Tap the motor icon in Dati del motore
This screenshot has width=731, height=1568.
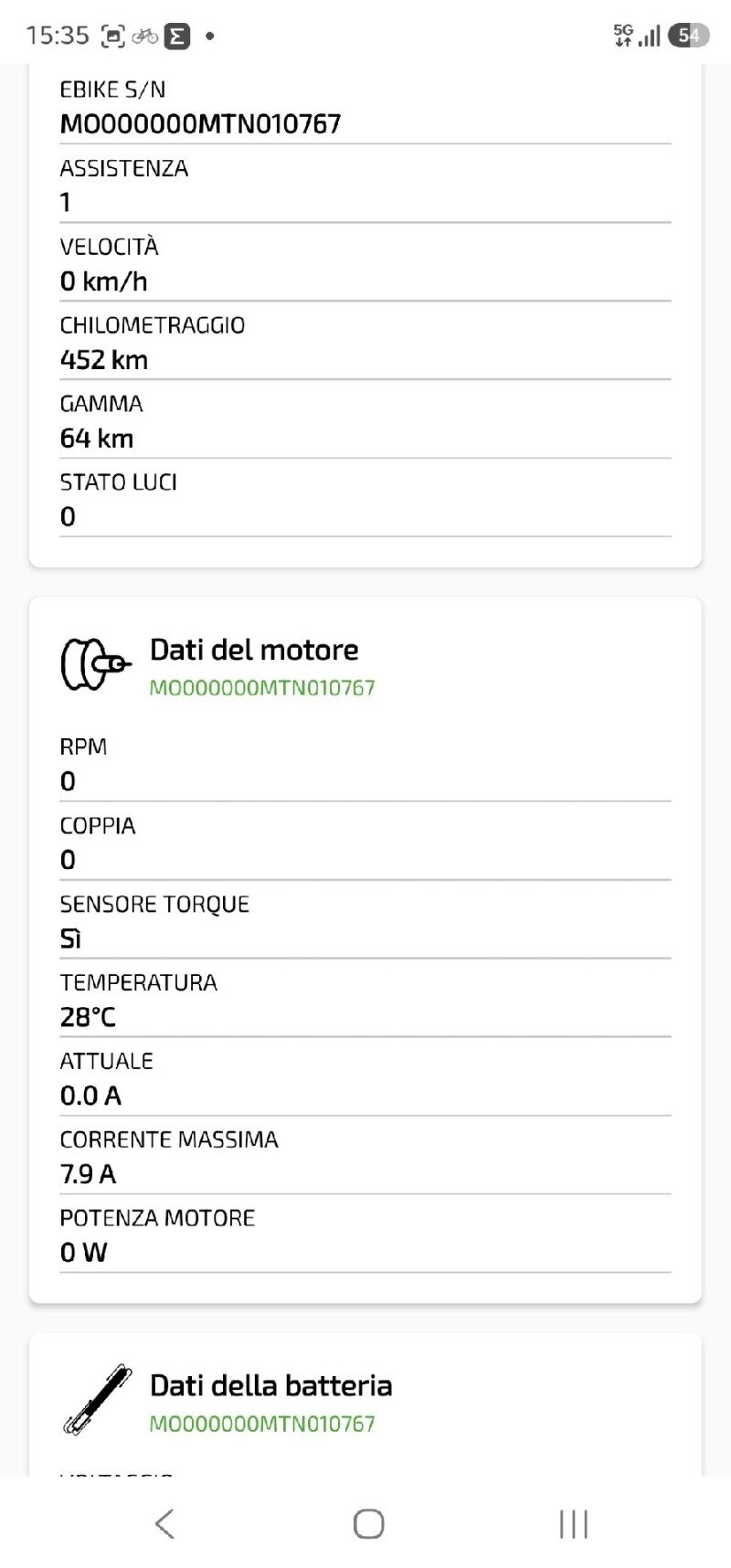(x=95, y=664)
